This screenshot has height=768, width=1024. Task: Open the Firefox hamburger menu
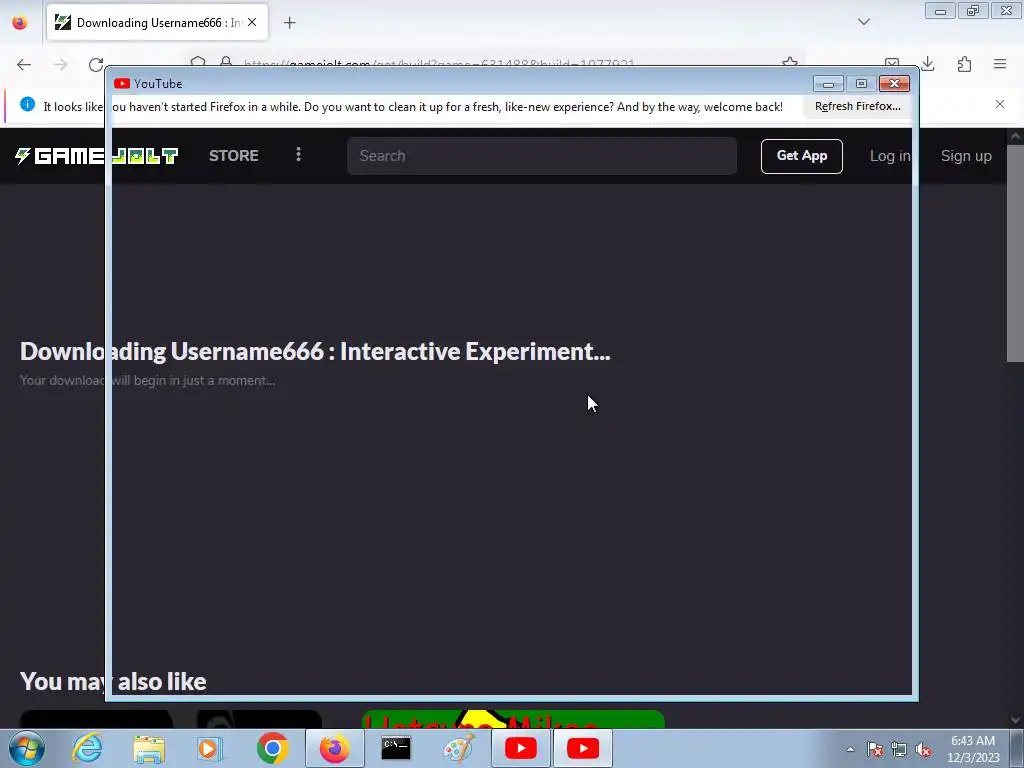pos(1000,64)
